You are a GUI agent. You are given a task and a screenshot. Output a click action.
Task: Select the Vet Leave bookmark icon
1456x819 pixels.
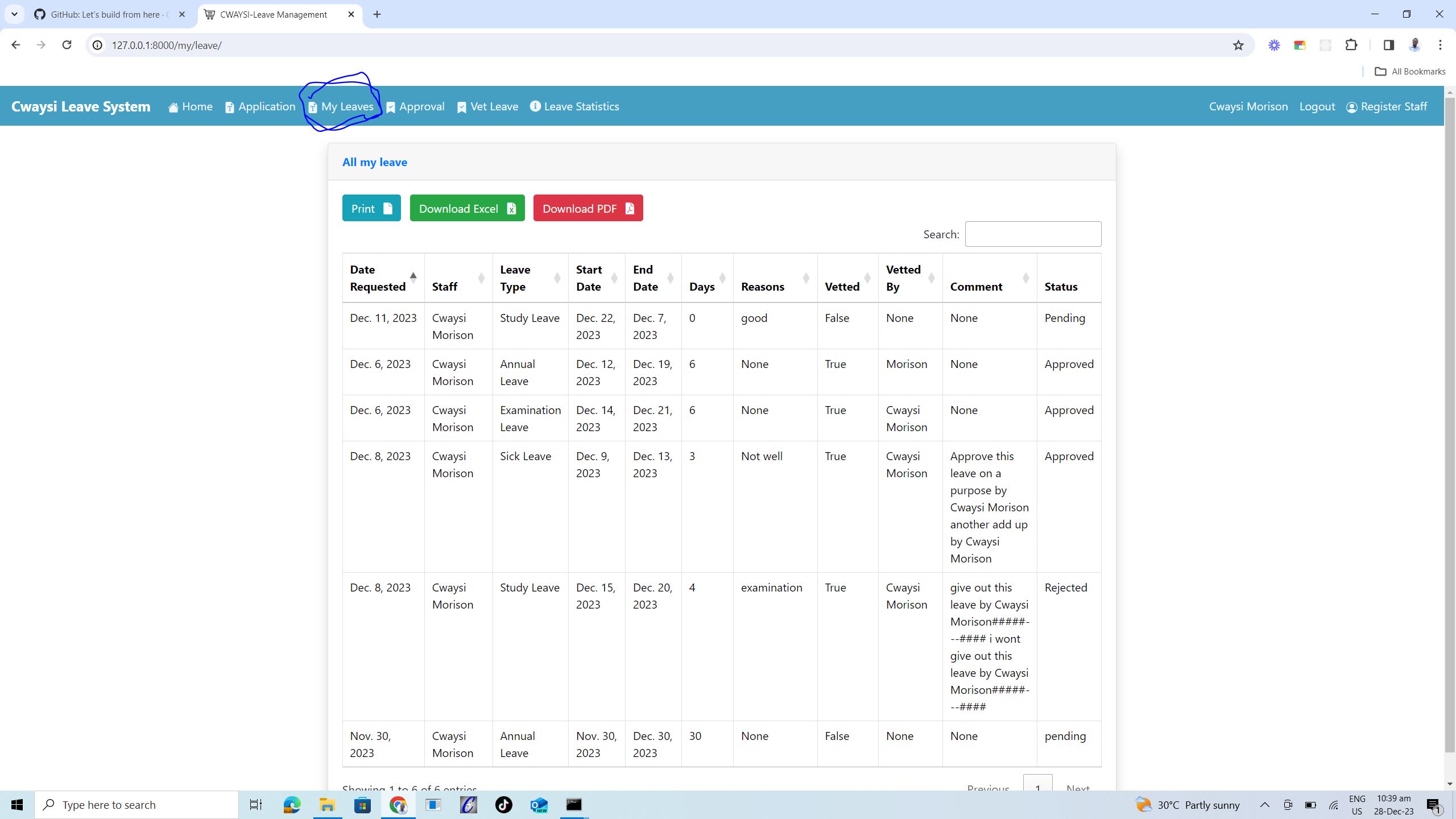coord(461,107)
